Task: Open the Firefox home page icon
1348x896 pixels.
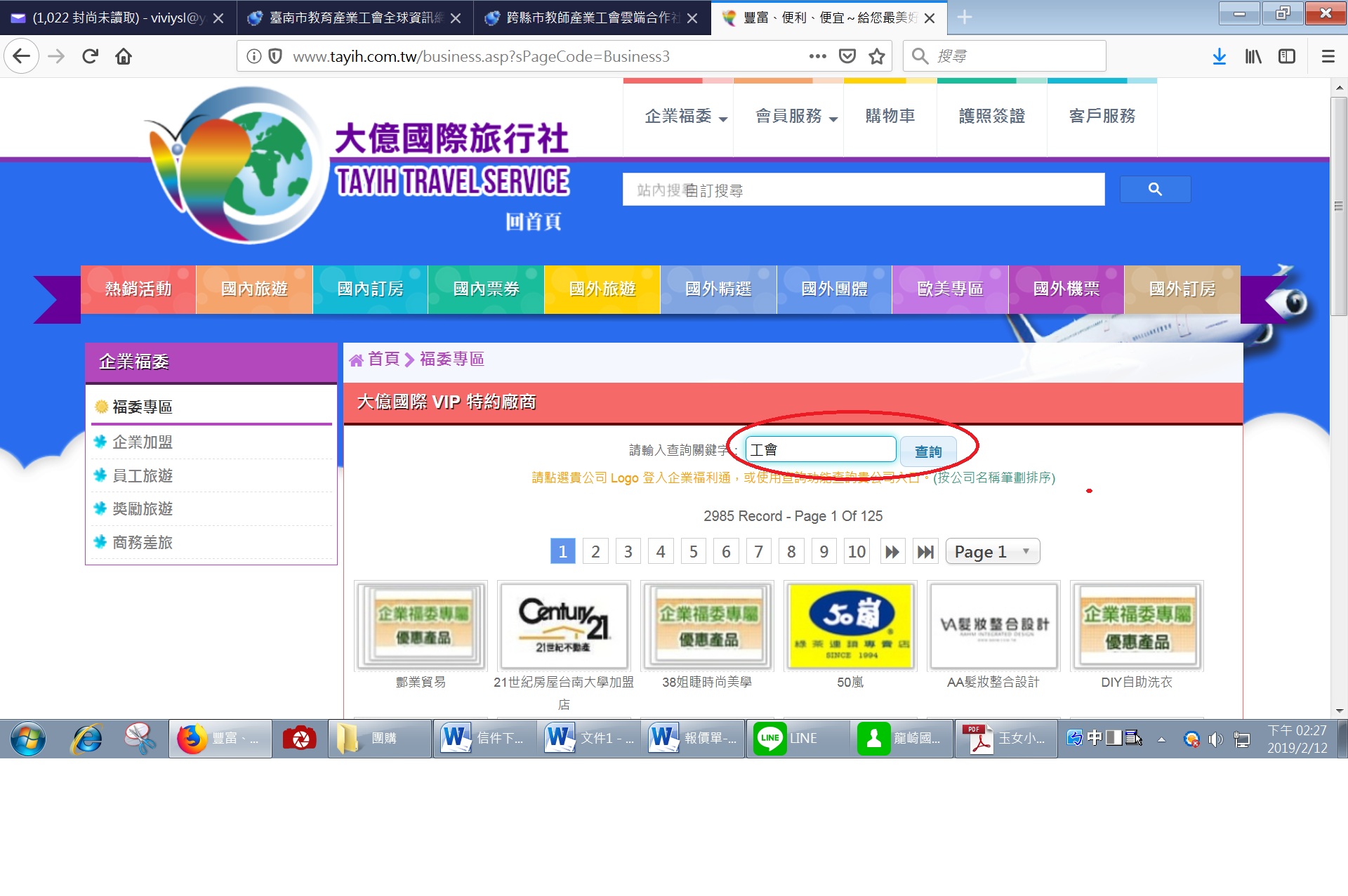Action: pyautogui.click(x=124, y=56)
